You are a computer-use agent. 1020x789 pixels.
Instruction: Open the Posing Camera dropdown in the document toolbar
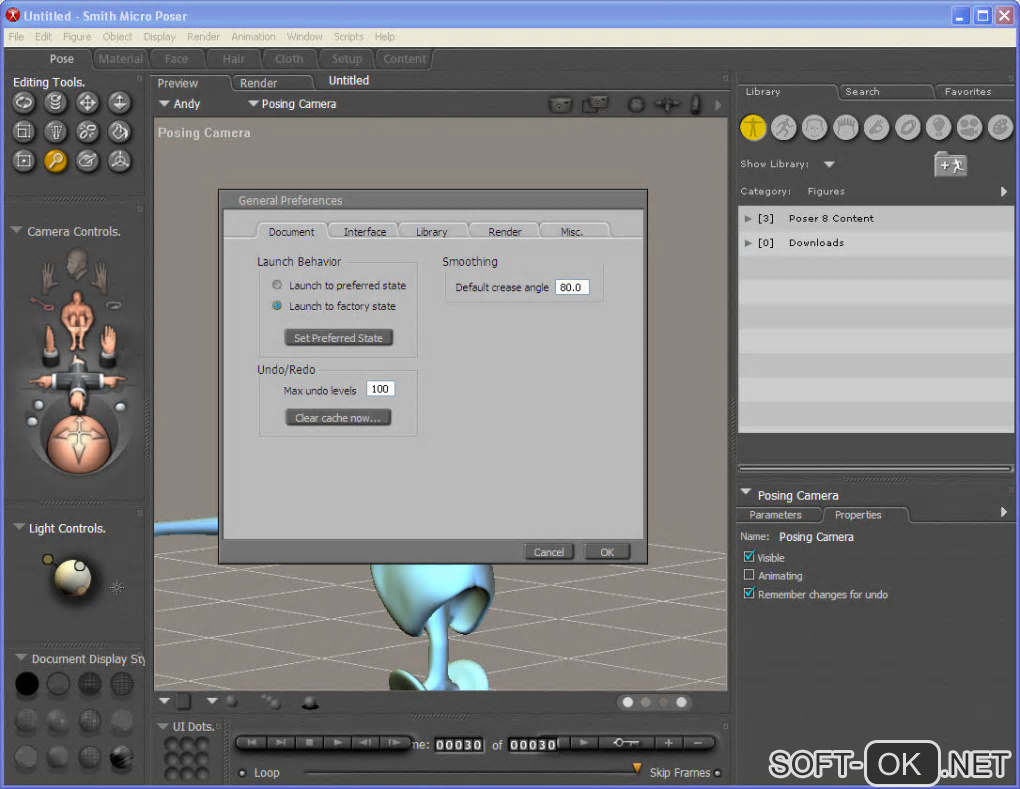292,103
